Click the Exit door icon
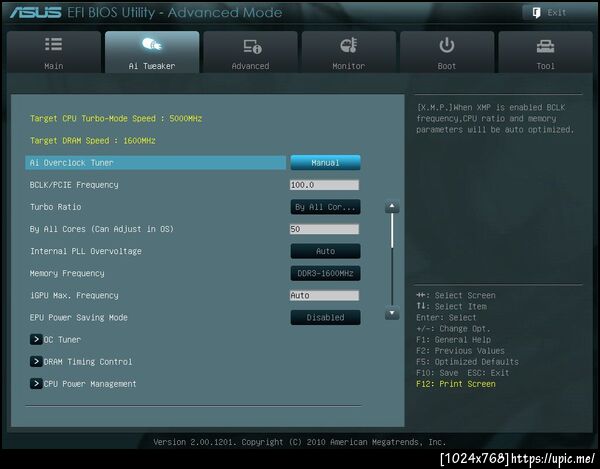Viewport: 600px width, 469px height. [x=536, y=13]
